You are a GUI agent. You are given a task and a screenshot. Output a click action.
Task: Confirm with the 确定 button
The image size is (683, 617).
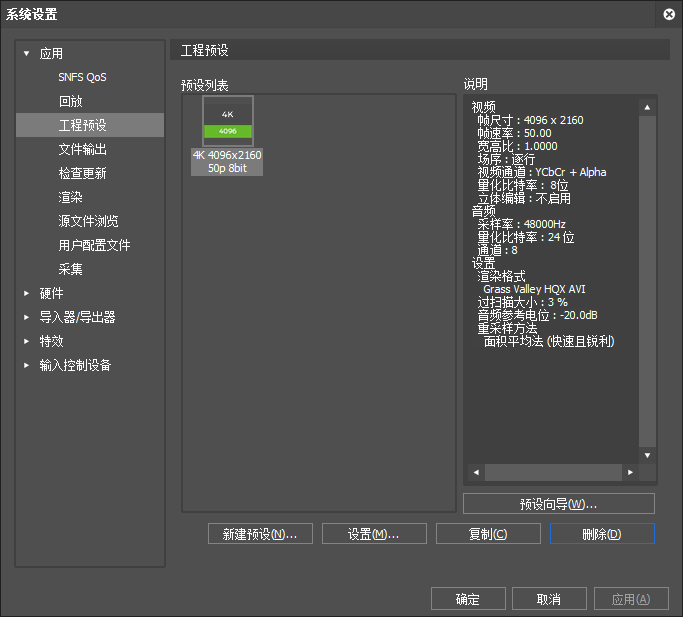tap(468, 599)
